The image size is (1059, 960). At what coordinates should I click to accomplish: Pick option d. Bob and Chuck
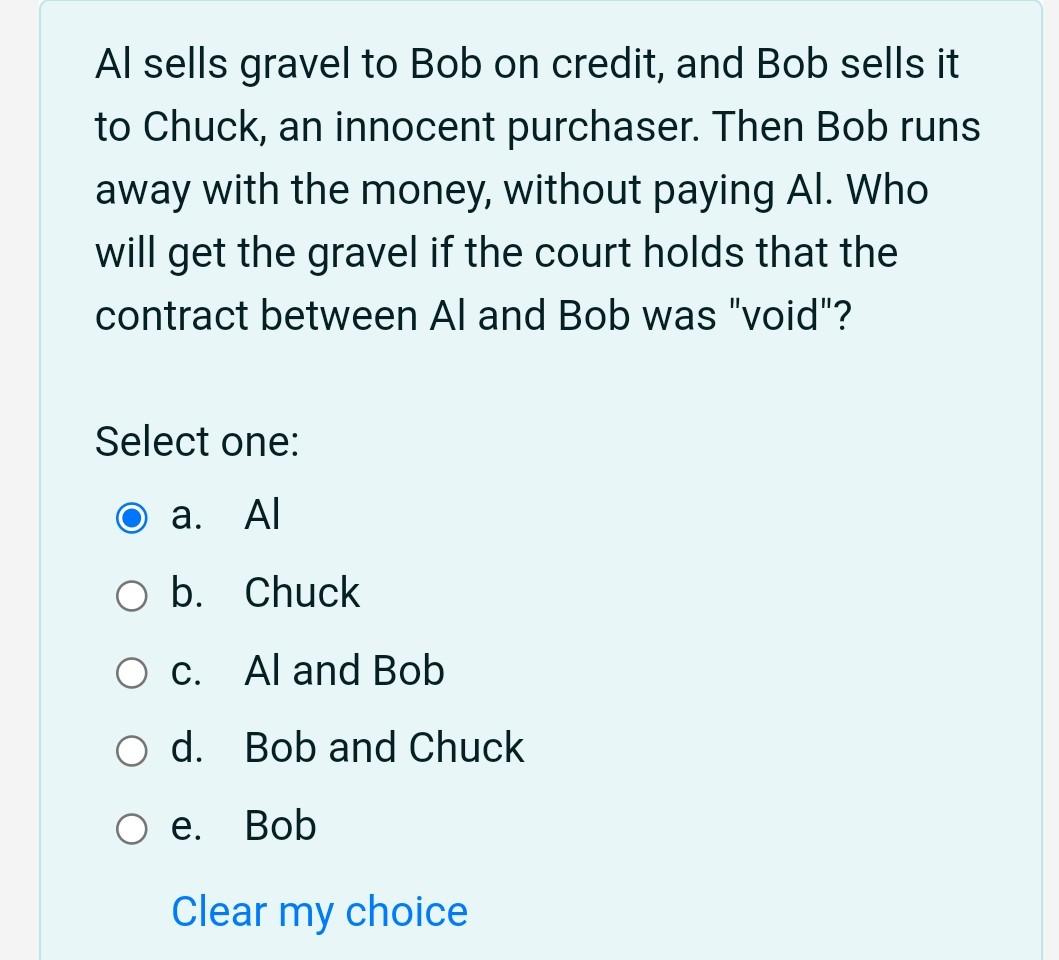131,750
